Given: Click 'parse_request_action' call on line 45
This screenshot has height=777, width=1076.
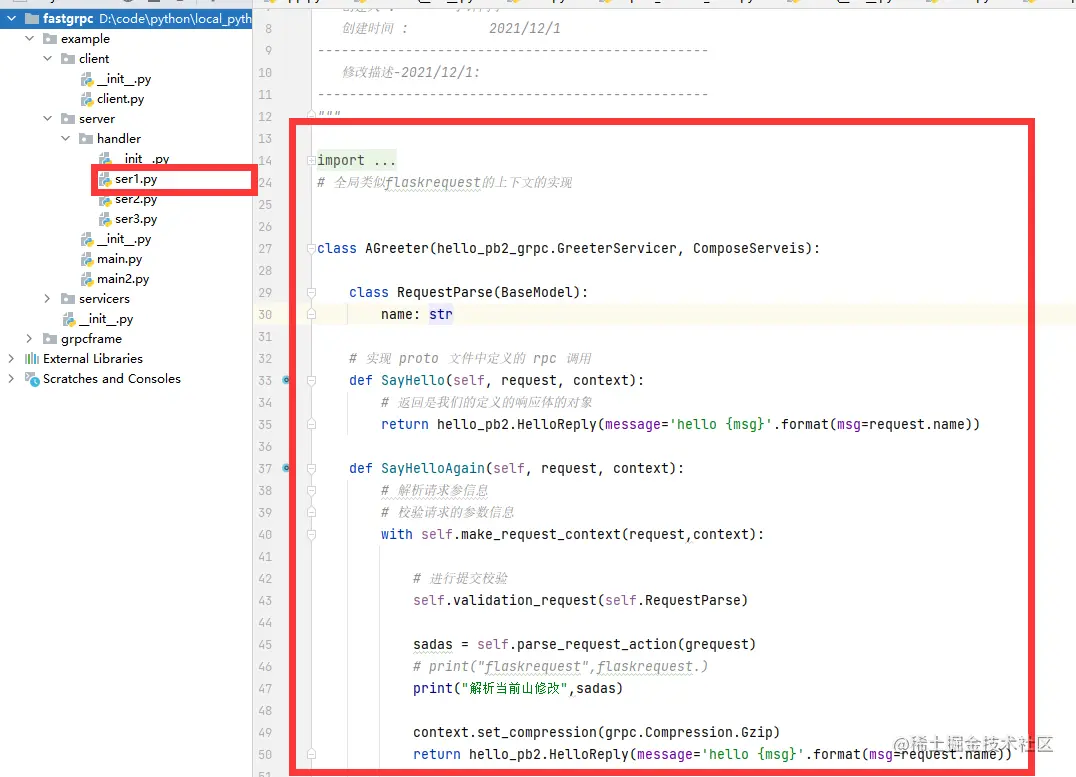Looking at the screenshot, I should point(597,645).
